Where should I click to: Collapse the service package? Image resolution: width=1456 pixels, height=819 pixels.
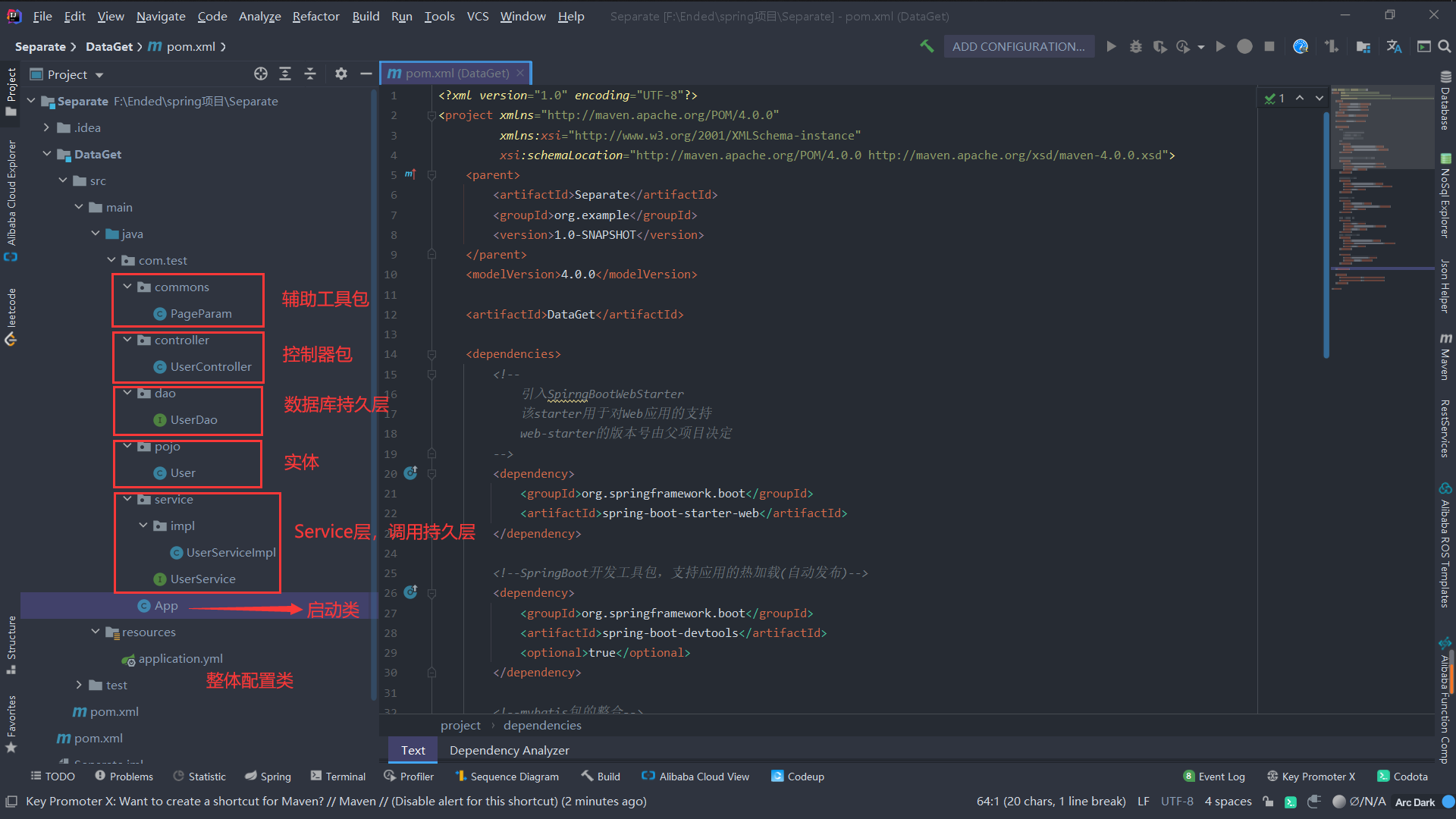[x=127, y=499]
